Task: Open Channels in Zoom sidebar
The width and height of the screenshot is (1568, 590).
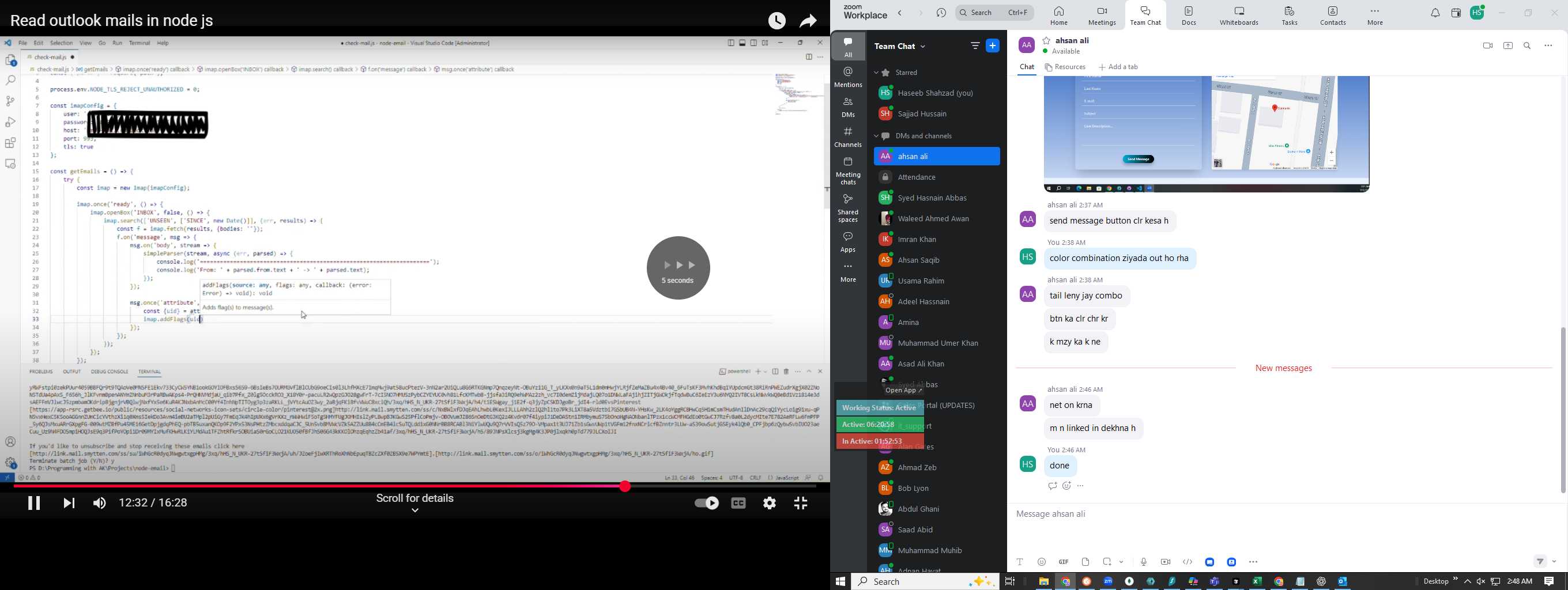Action: tap(848, 138)
